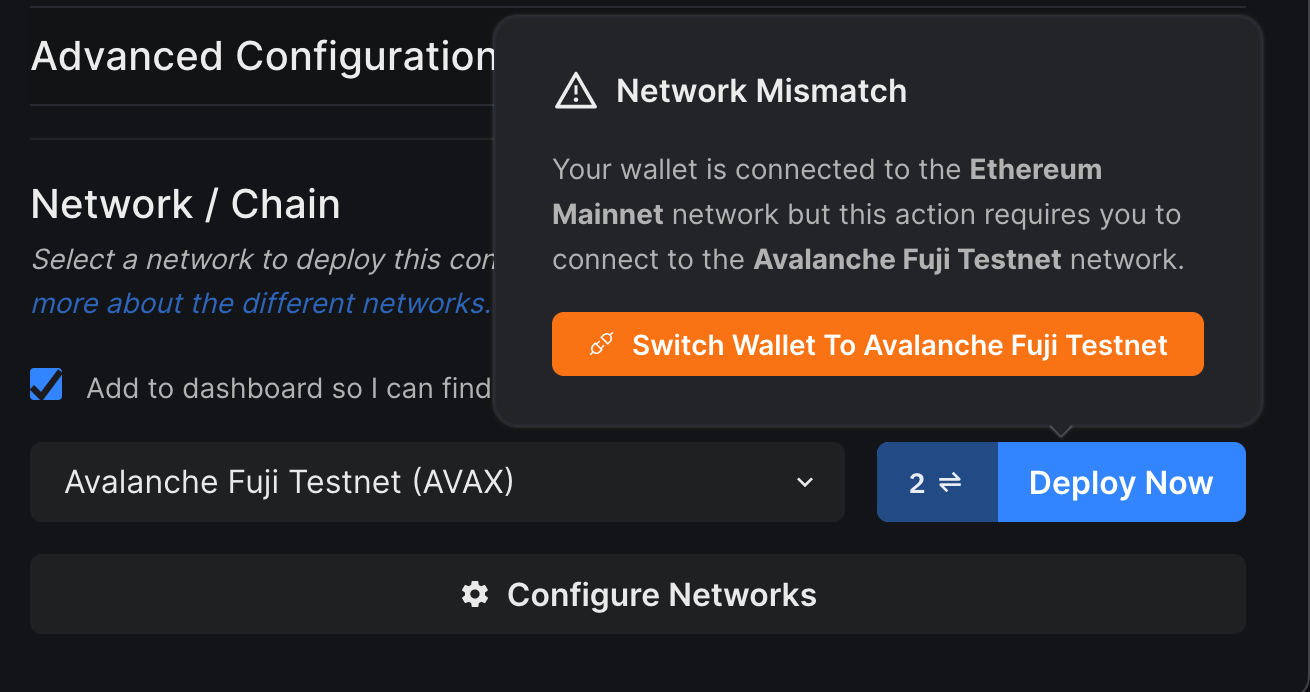Image resolution: width=1310 pixels, height=692 pixels.
Task: Click the Network Mismatch dialog title
Action: click(x=761, y=91)
